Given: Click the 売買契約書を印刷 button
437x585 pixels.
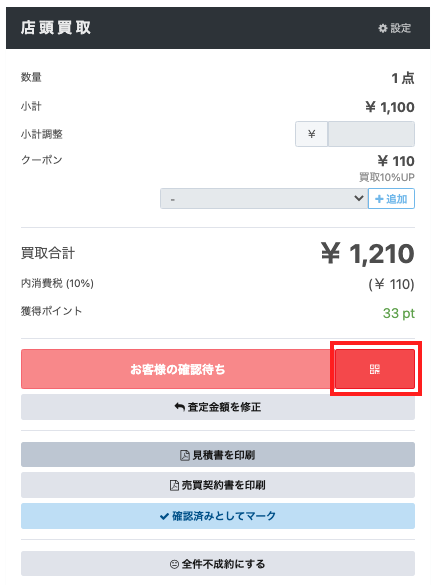Looking at the screenshot, I should click(x=218, y=485).
